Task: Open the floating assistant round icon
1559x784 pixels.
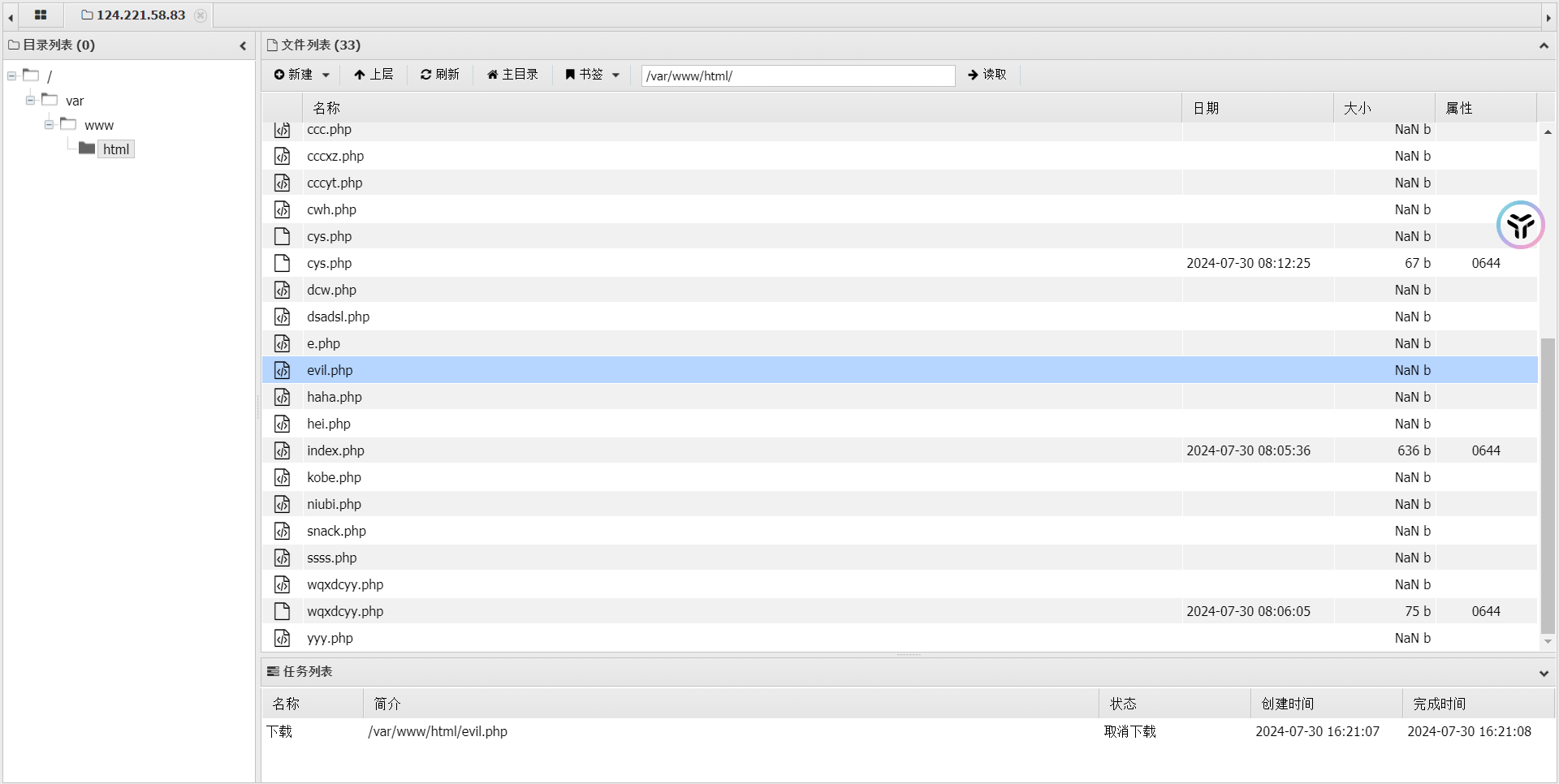Action: [1520, 225]
